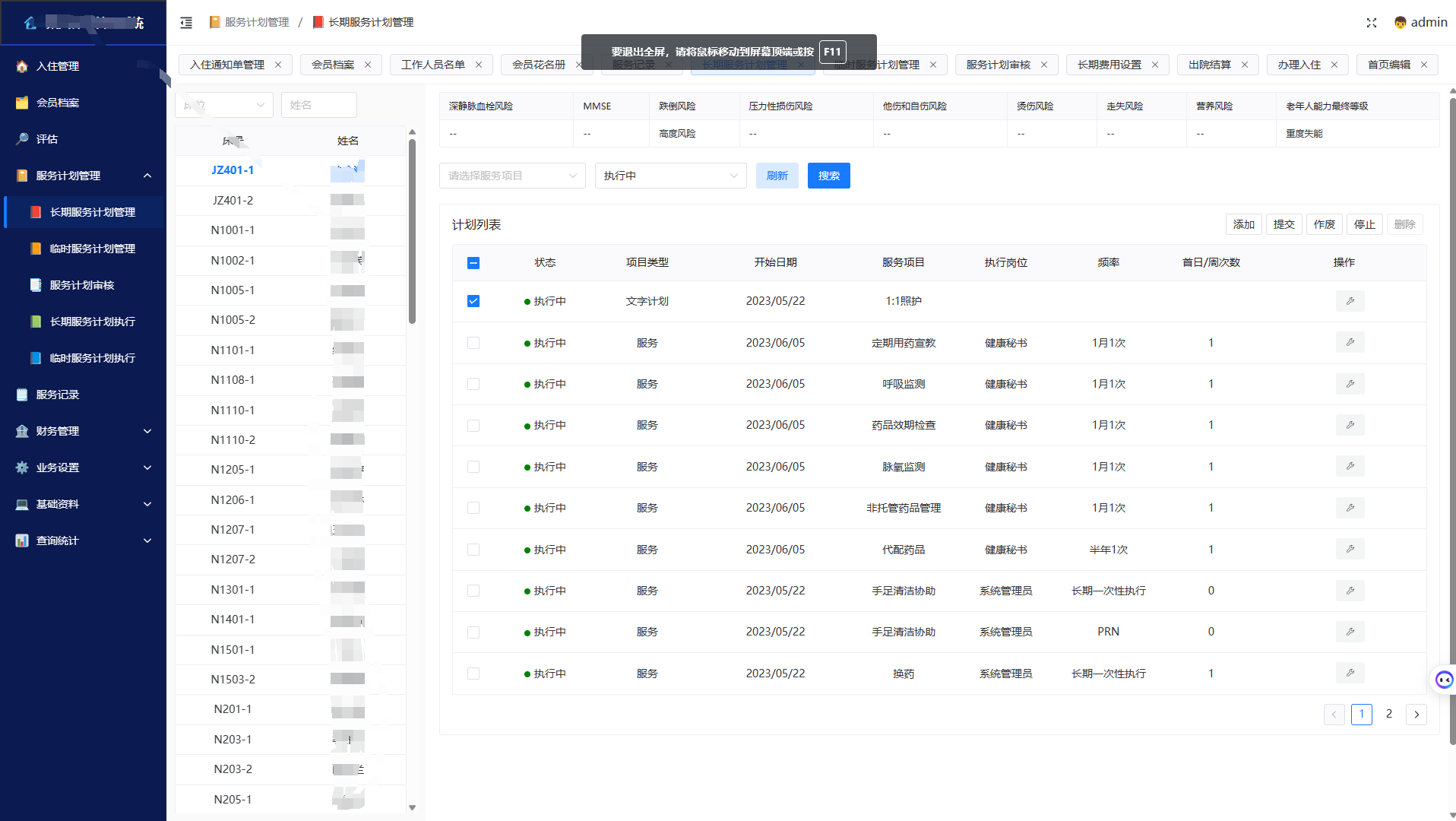
Task: Open the floating assistant chat icon
Action: [x=1443, y=680]
